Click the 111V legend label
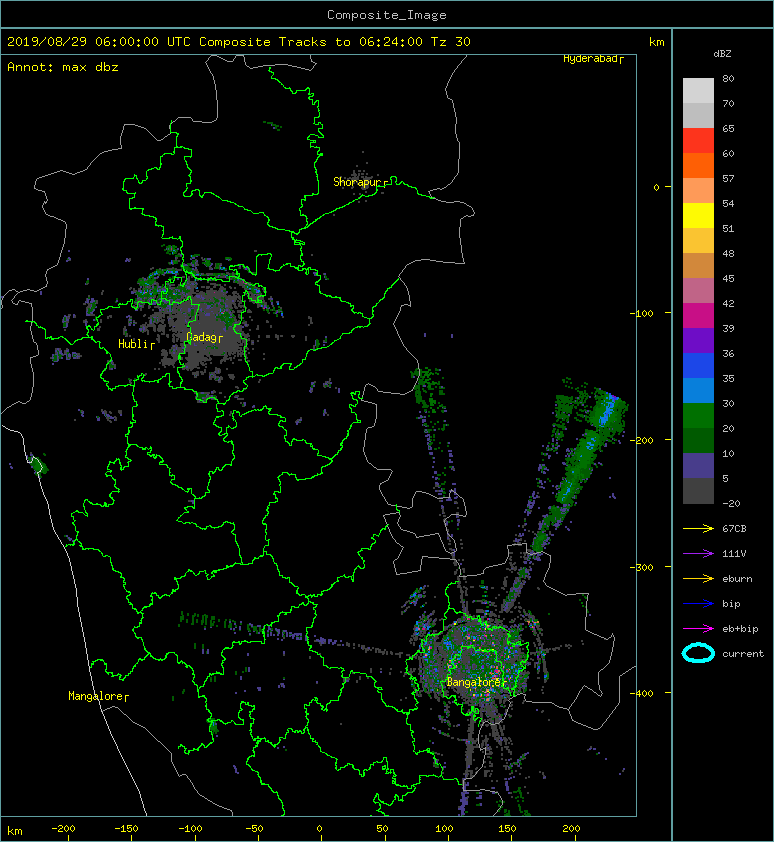This screenshot has height=842, width=774. [734, 554]
